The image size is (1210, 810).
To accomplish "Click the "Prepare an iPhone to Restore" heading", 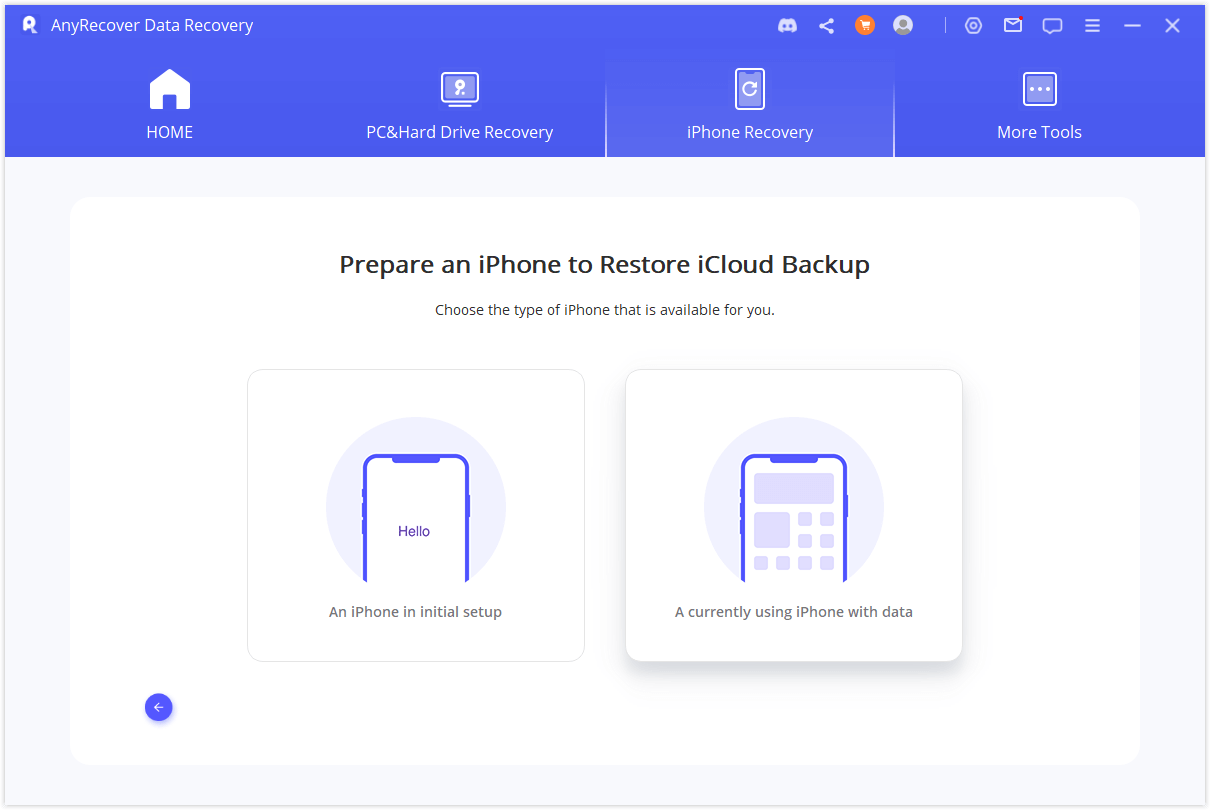I will 604,265.
